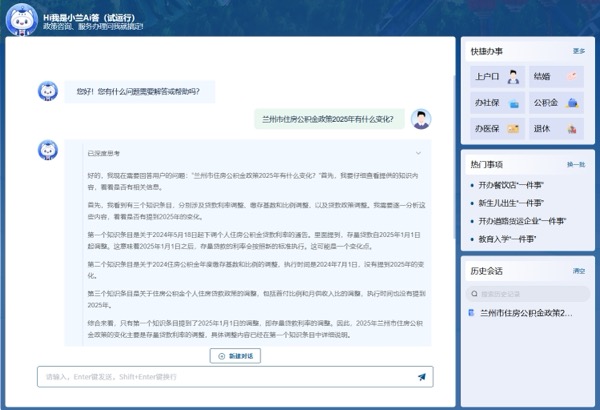The image size is (600, 410).
Task: Clear history with 清空 link
Action: [x=579, y=271]
